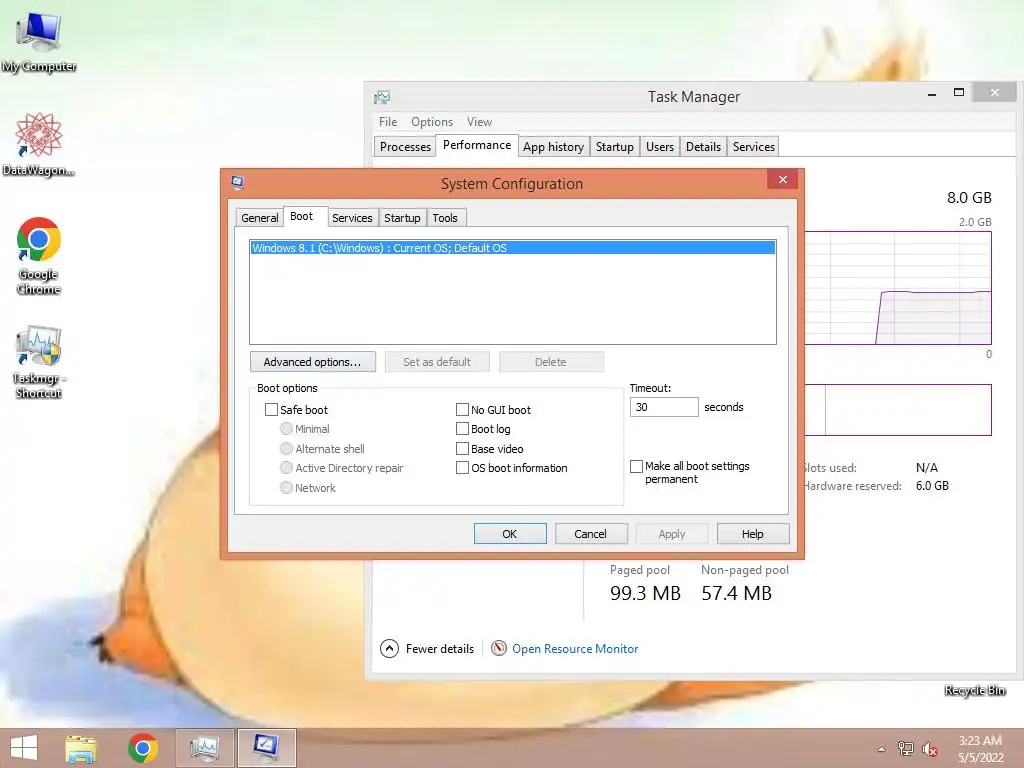The image size is (1024, 768).
Task: Open the Taskmgr - Shortcut desktop icon
Action: pos(39,362)
